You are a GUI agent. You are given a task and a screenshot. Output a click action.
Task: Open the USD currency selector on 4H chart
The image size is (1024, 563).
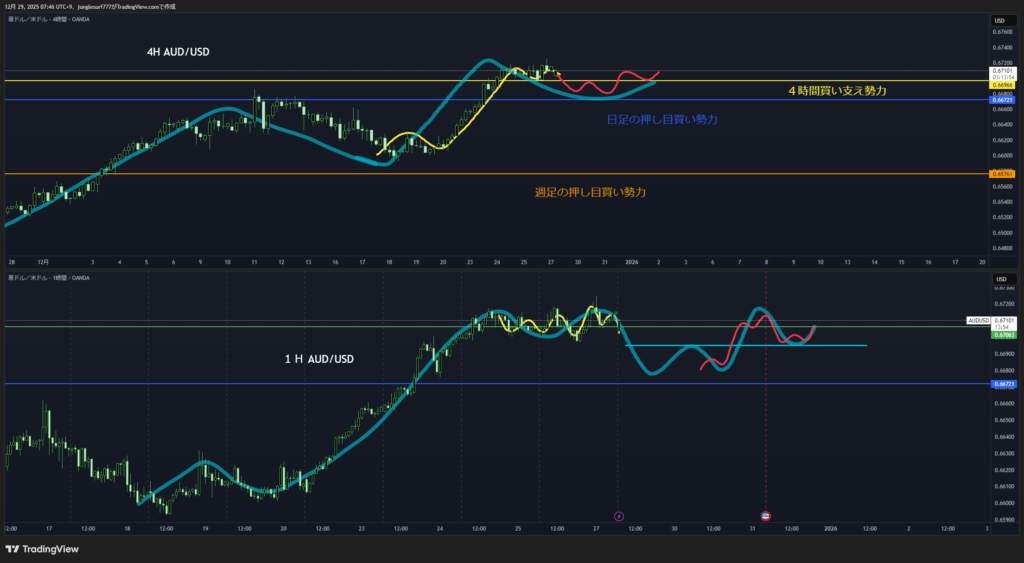tap(998, 20)
